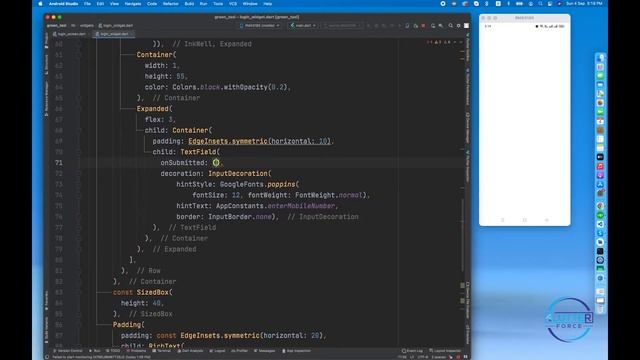640x360 pixels.
Task: Toggle the Flutter Inspector side panel
Action: (467, 167)
